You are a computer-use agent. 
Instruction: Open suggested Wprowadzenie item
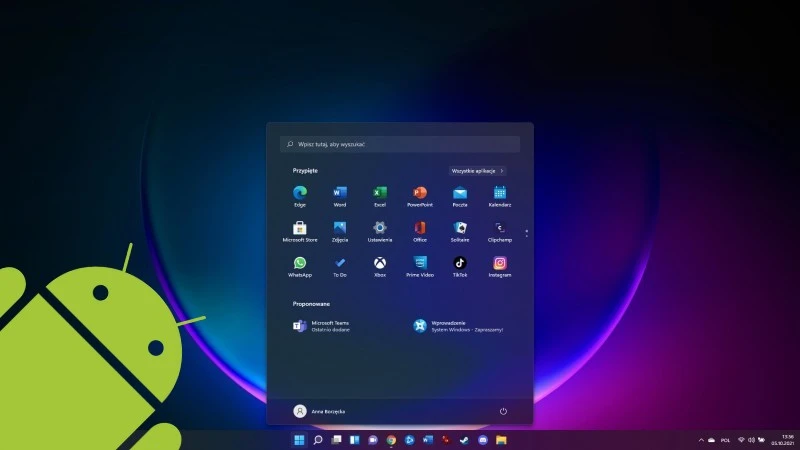pos(458,326)
